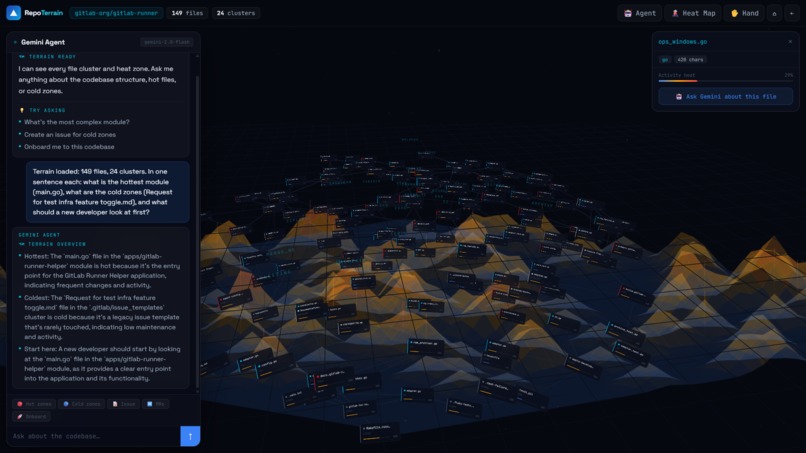Click the back arrow icon in top bar

click(x=792, y=13)
